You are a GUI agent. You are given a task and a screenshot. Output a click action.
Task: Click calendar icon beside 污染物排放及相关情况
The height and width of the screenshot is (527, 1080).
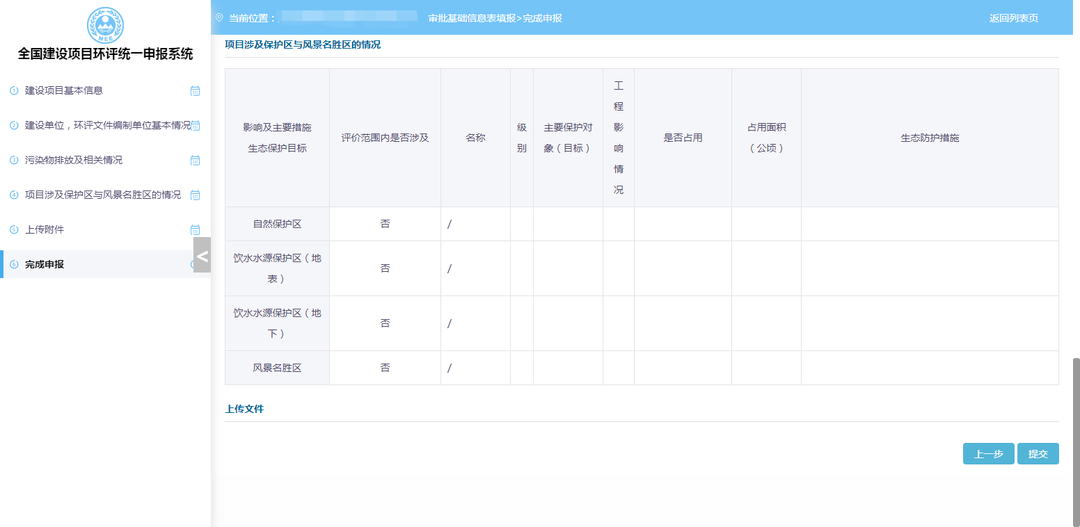[195, 161]
